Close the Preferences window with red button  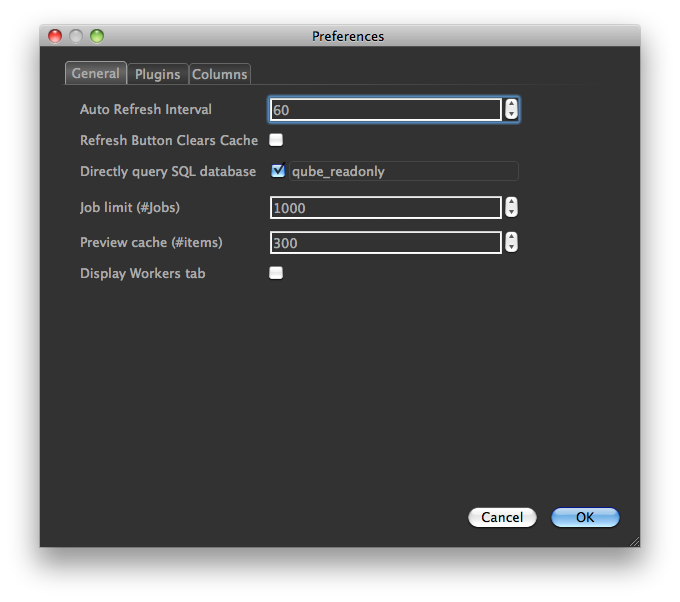pos(55,36)
